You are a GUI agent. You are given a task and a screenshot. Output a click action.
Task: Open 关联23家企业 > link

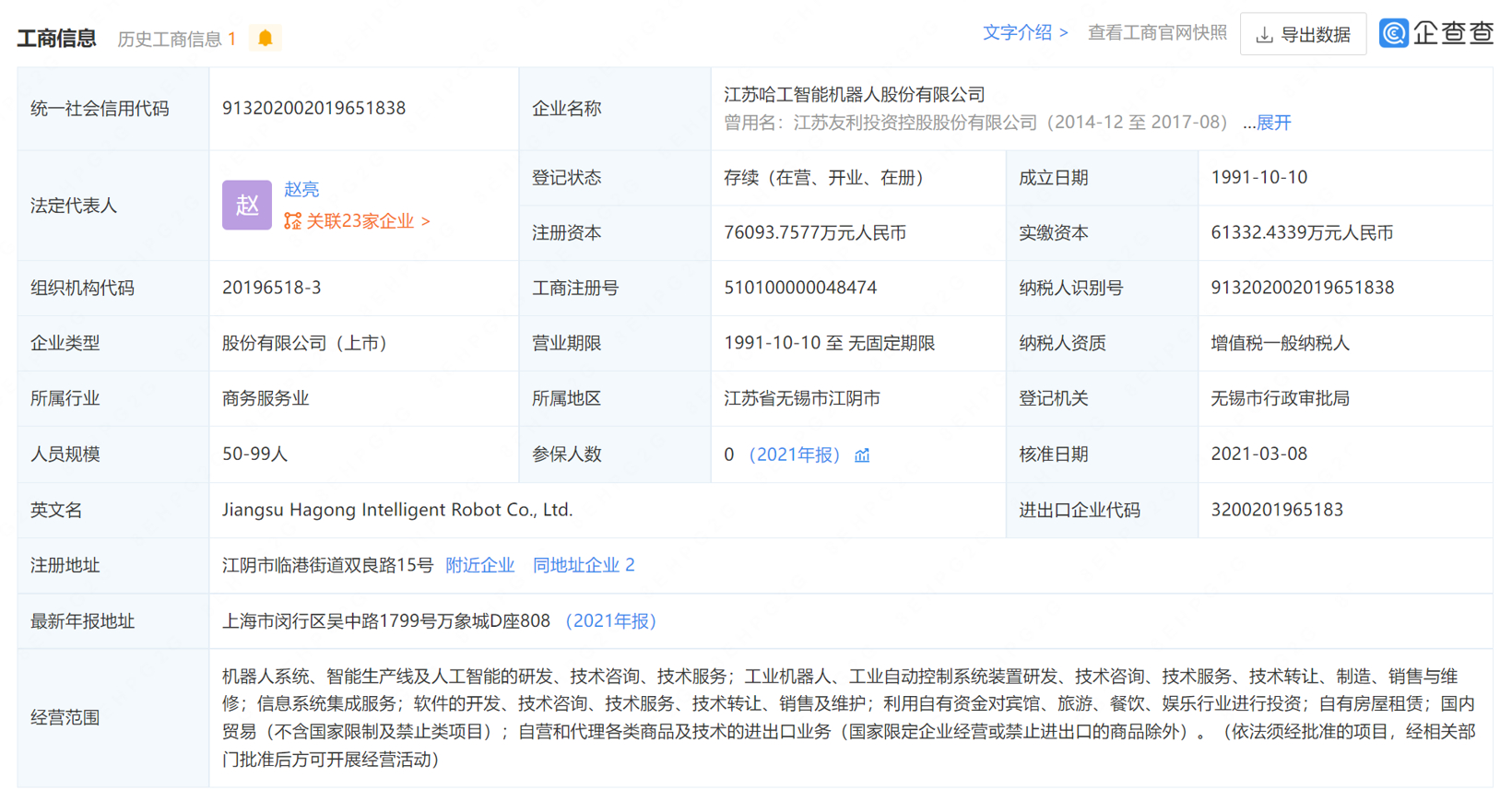[x=368, y=221]
